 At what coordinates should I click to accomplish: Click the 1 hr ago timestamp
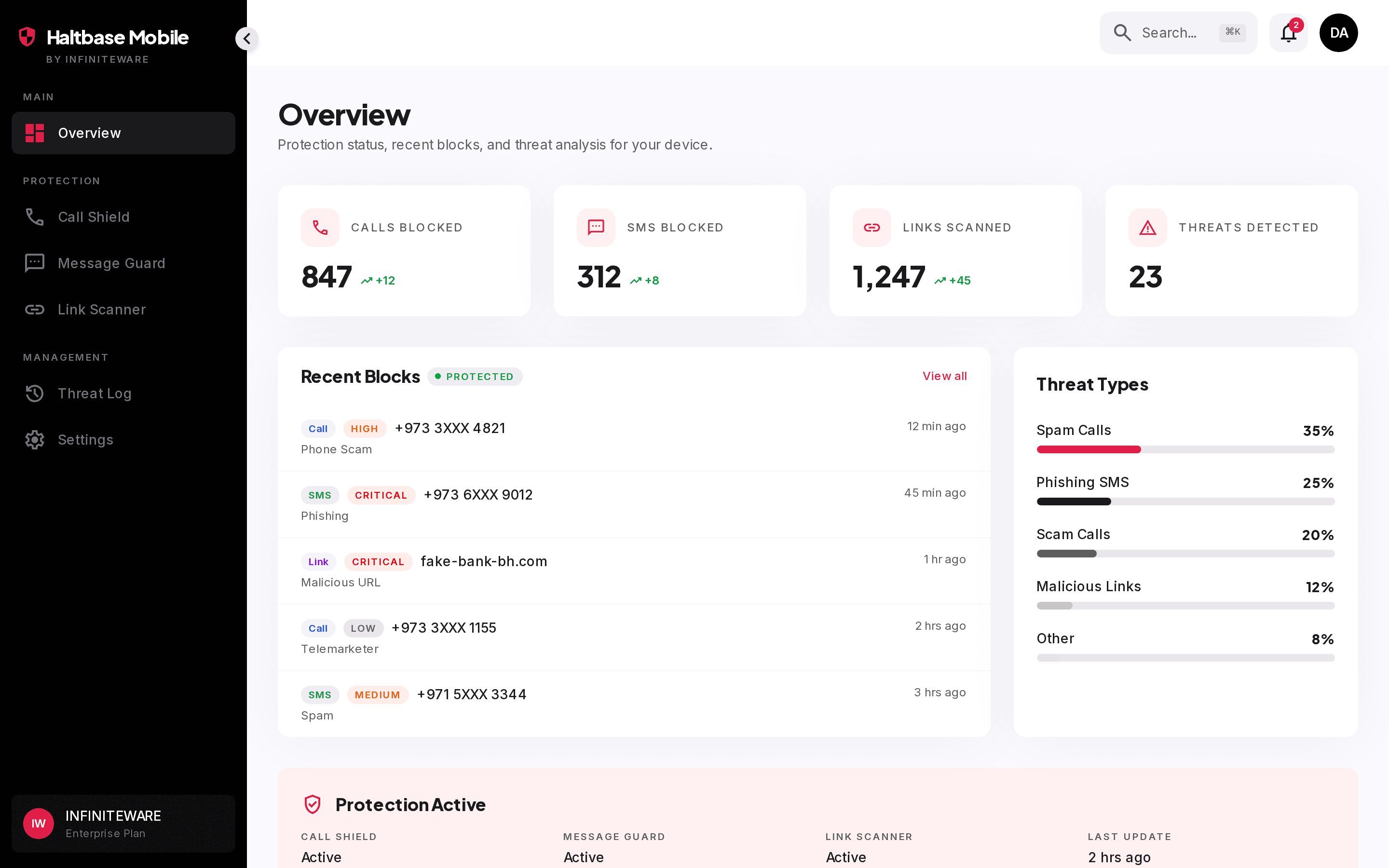tap(944, 559)
